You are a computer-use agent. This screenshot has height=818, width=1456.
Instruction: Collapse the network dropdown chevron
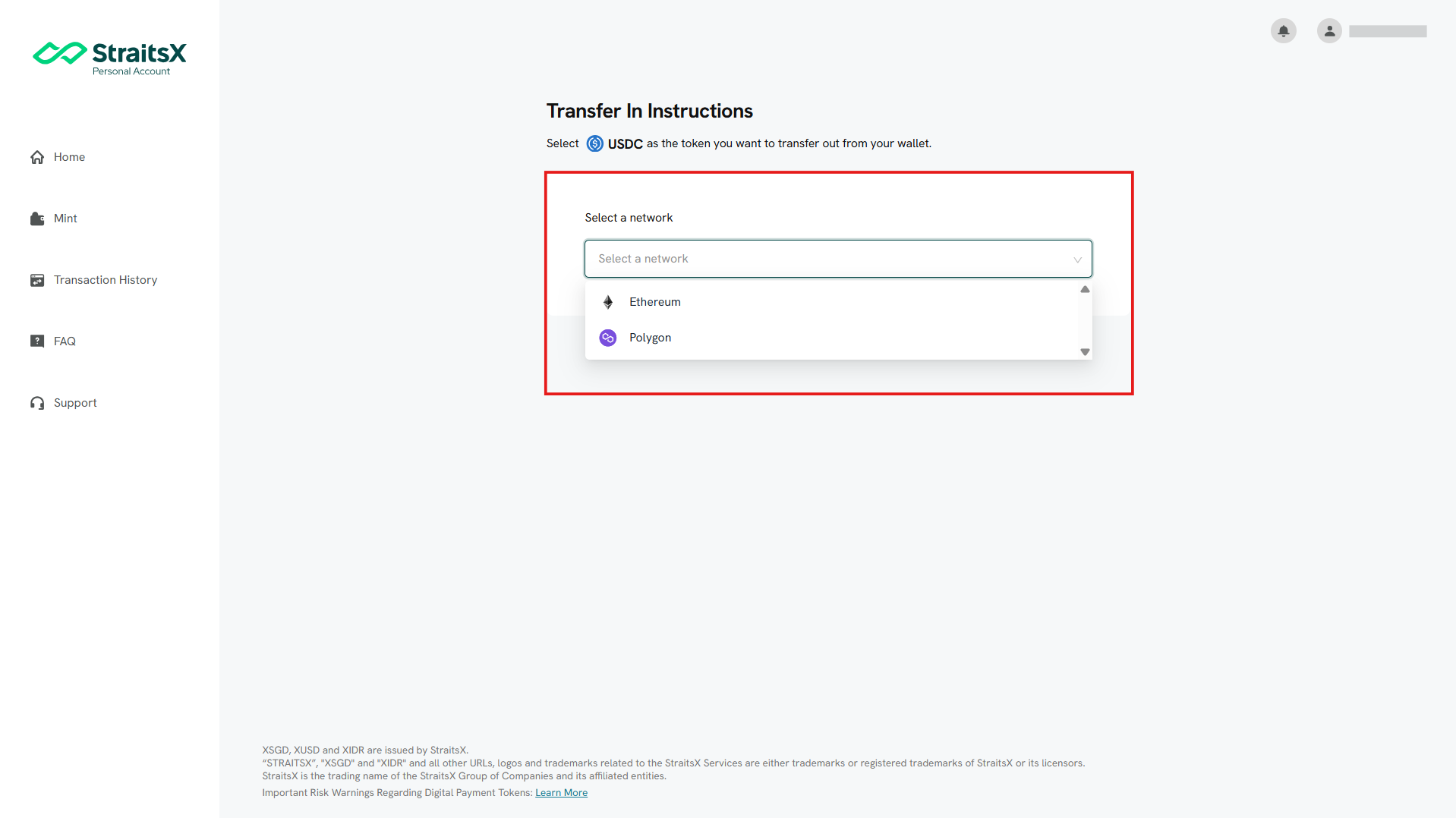[x=1077, y=260]
